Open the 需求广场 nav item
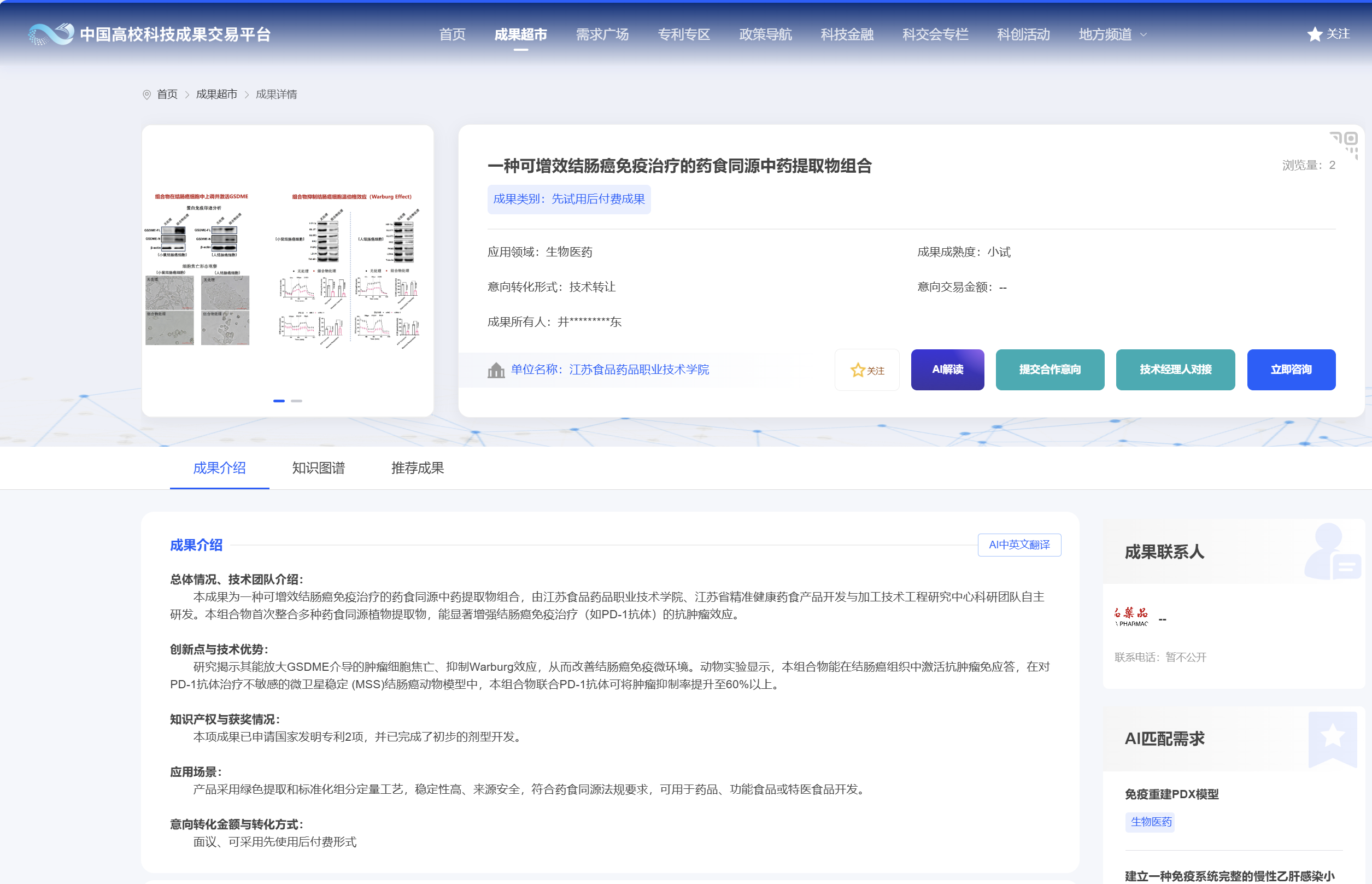 pyautogui.click(x=602, y=34)
